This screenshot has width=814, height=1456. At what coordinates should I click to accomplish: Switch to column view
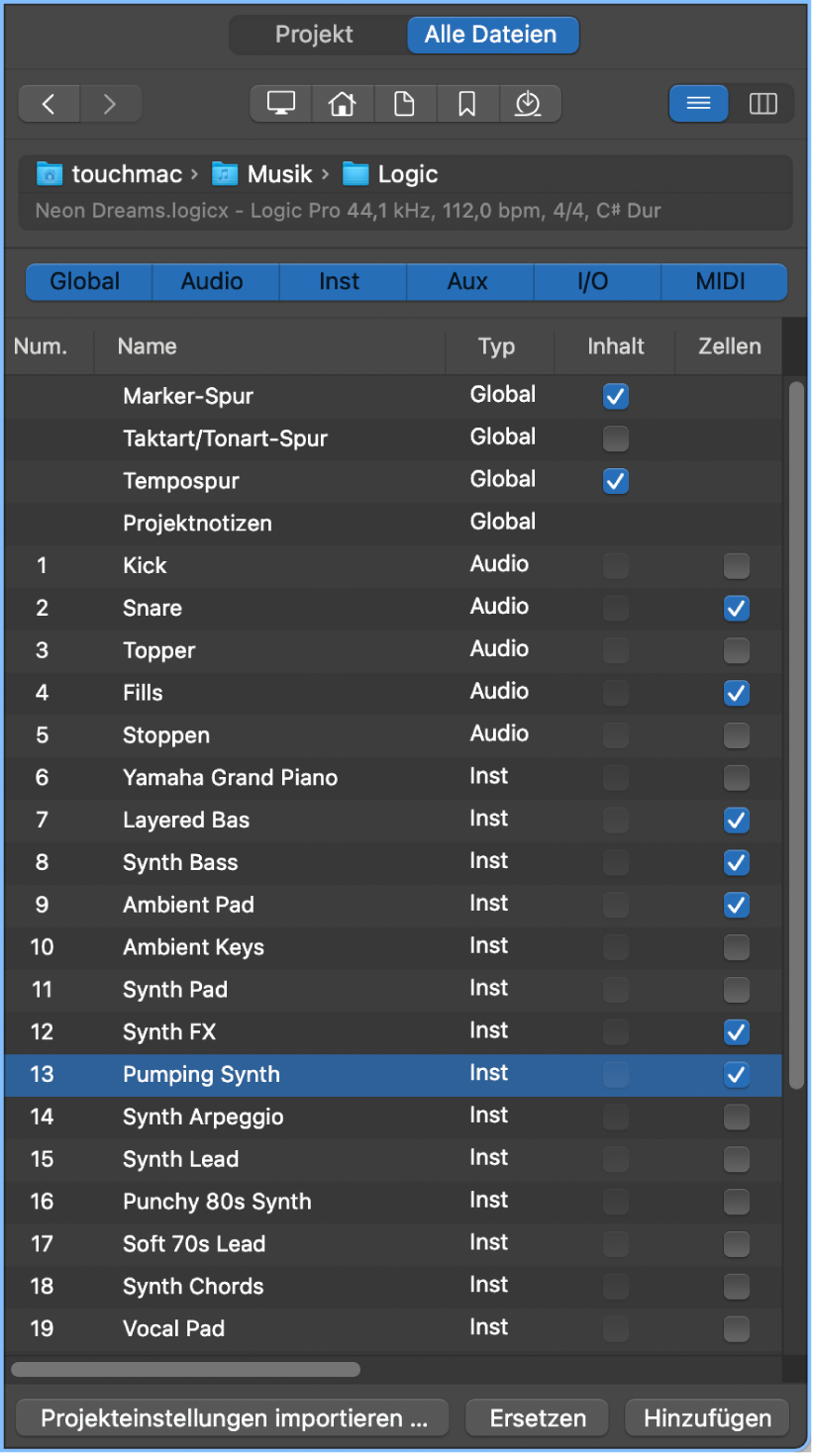coord(763,104)
